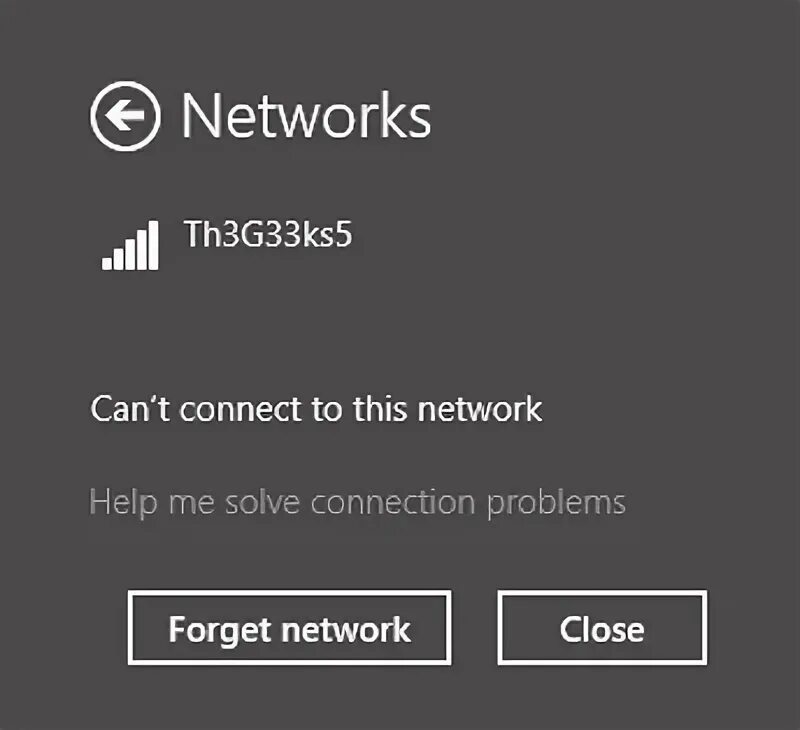Choose the Th3G33ks5 Wi-Fi entry
The image size is (800, 730).
point(268,234)
